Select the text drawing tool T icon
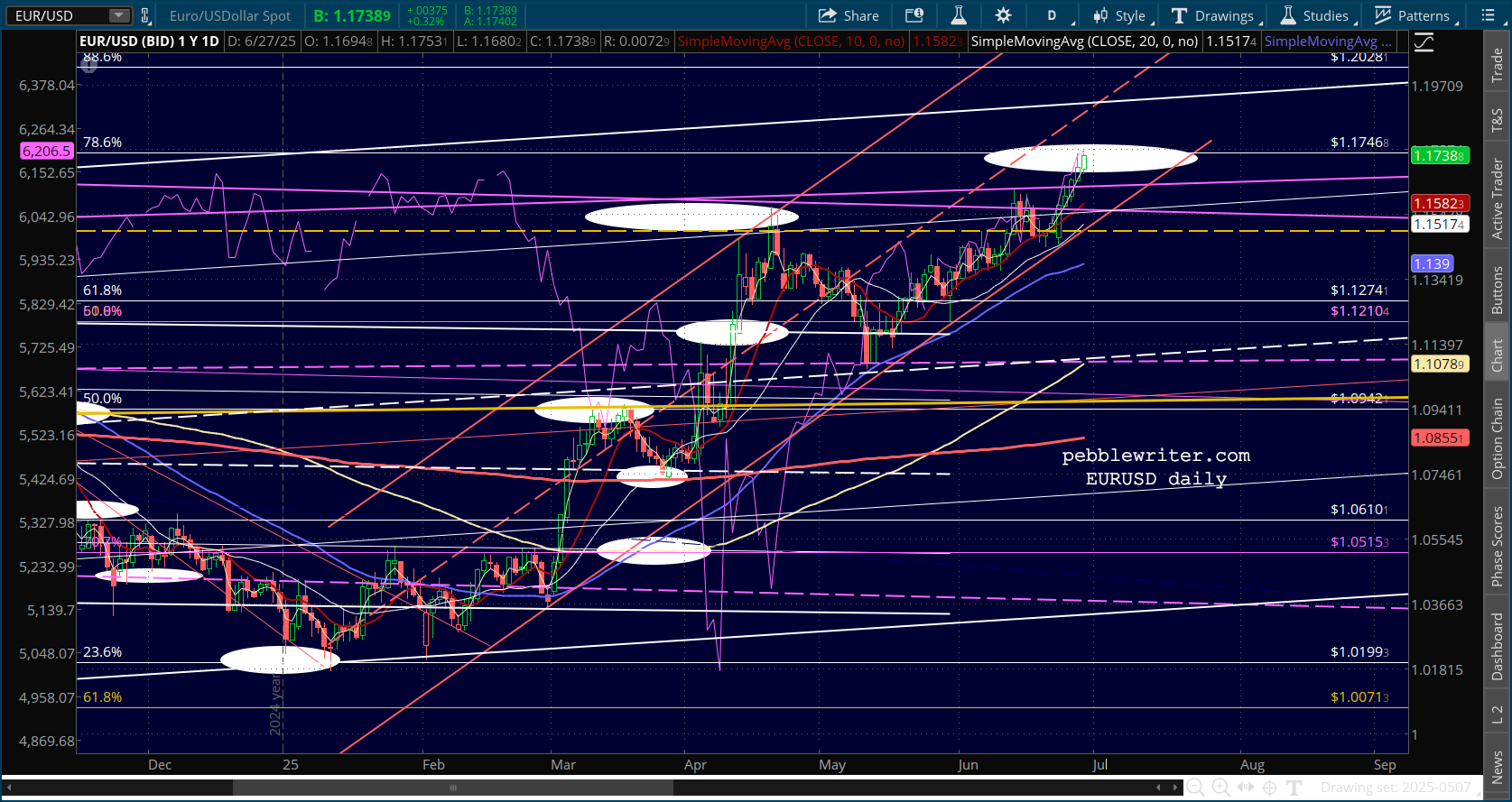The height and width of the screenshot is (802, 1512). click(x=1294, y=788)
